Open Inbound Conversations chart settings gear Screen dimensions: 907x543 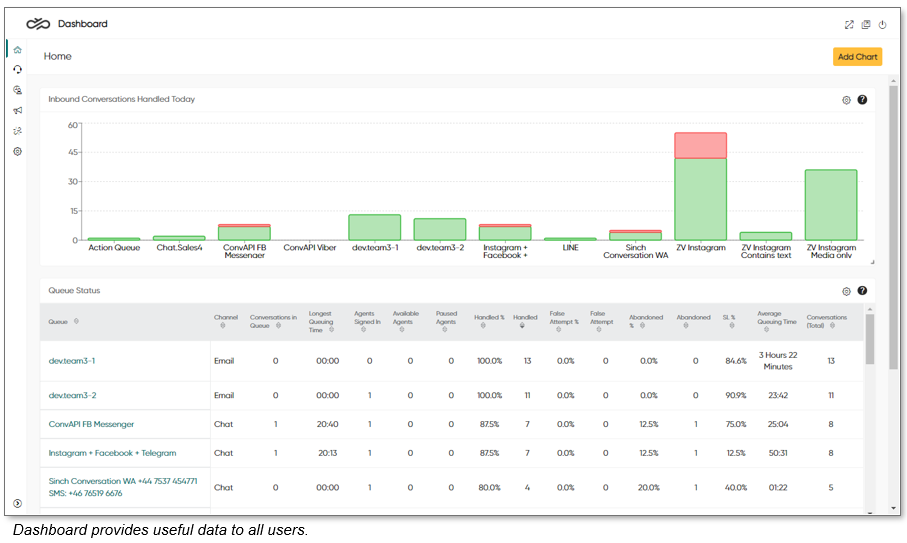click(846, 100)
